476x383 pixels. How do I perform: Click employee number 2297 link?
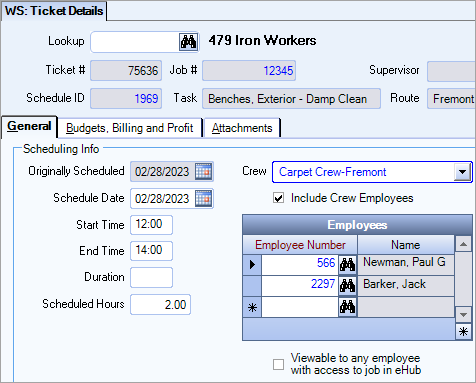coord(323,284)
